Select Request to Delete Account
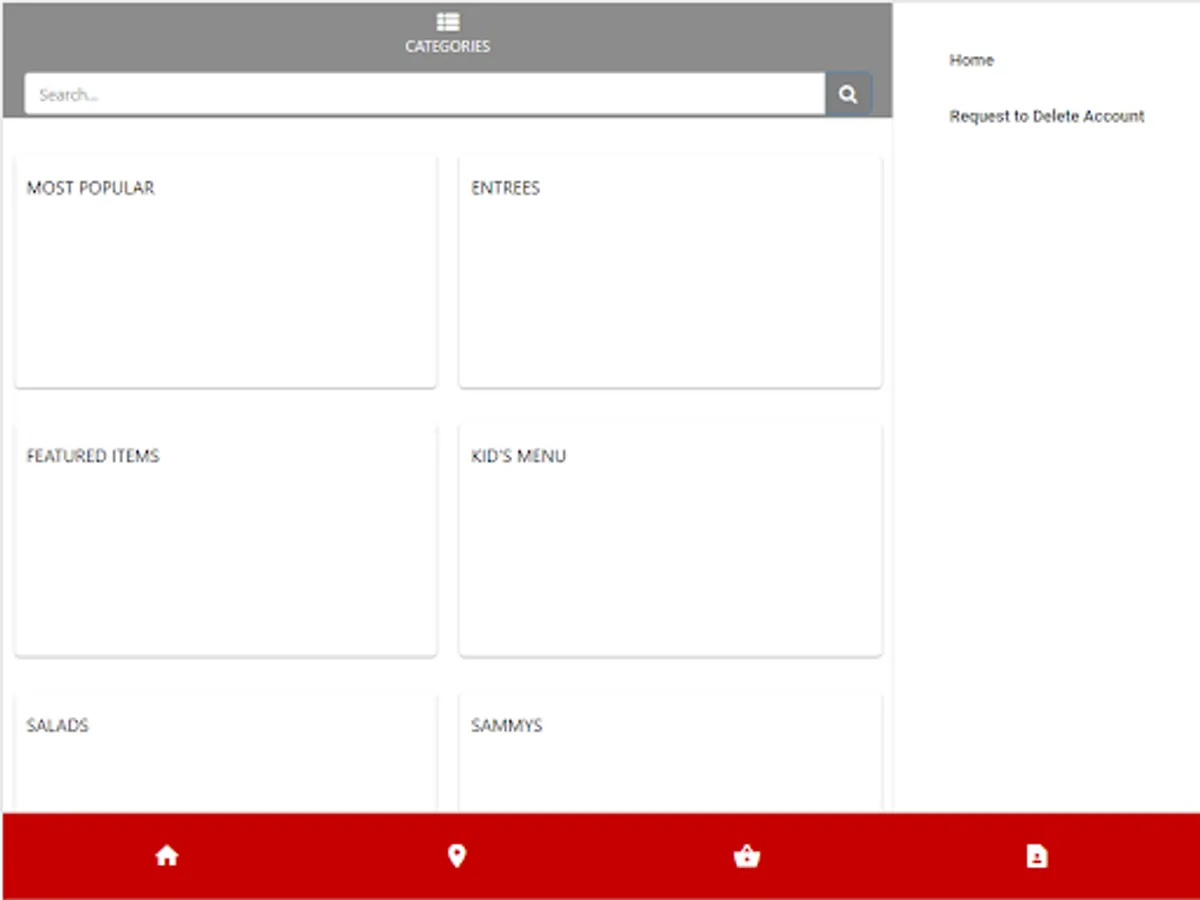The height and width of the screenshot is (900, 1200). pyautogui.click(x=1047, y=116)
